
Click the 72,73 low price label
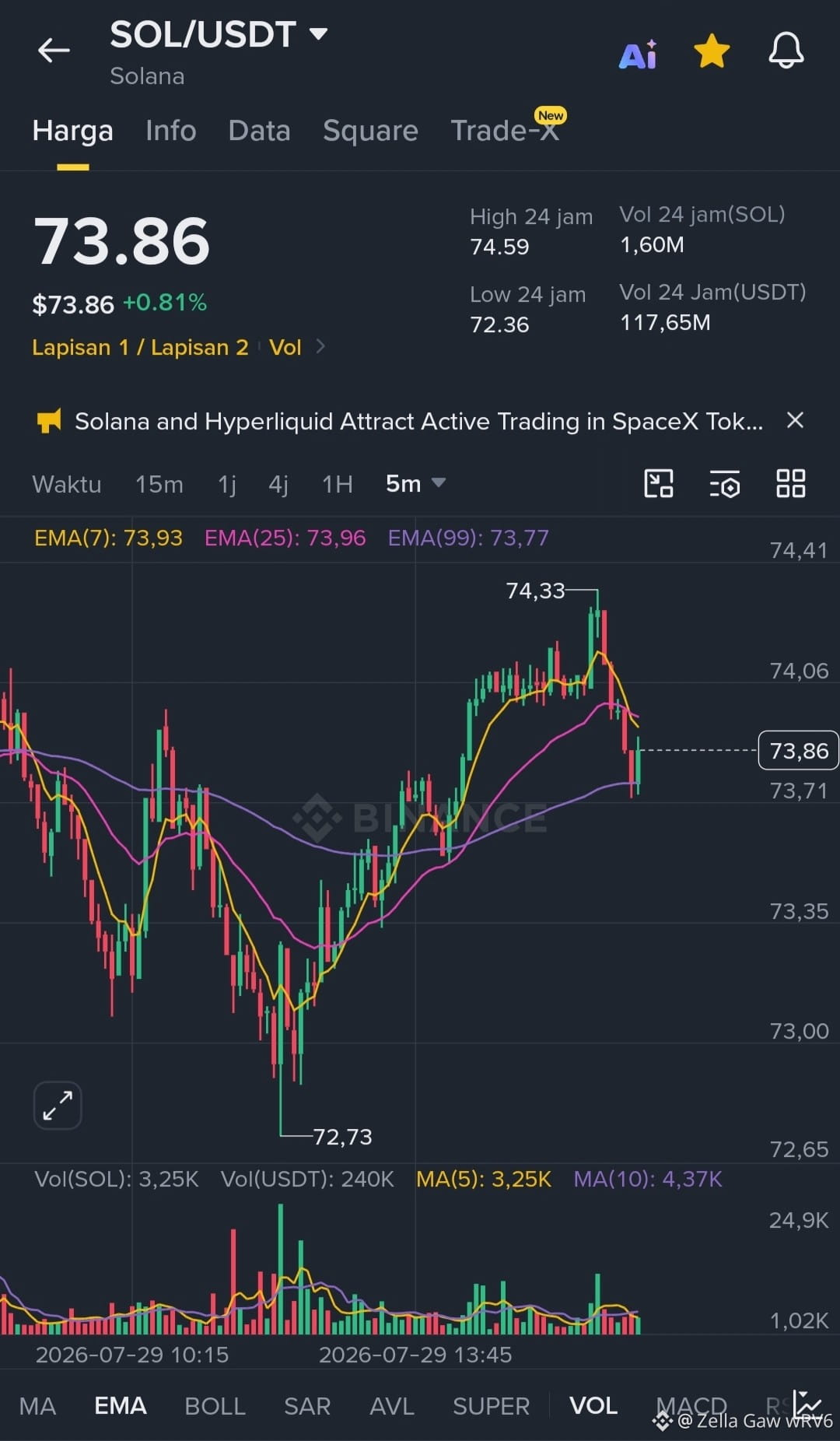click(342, 1137)
